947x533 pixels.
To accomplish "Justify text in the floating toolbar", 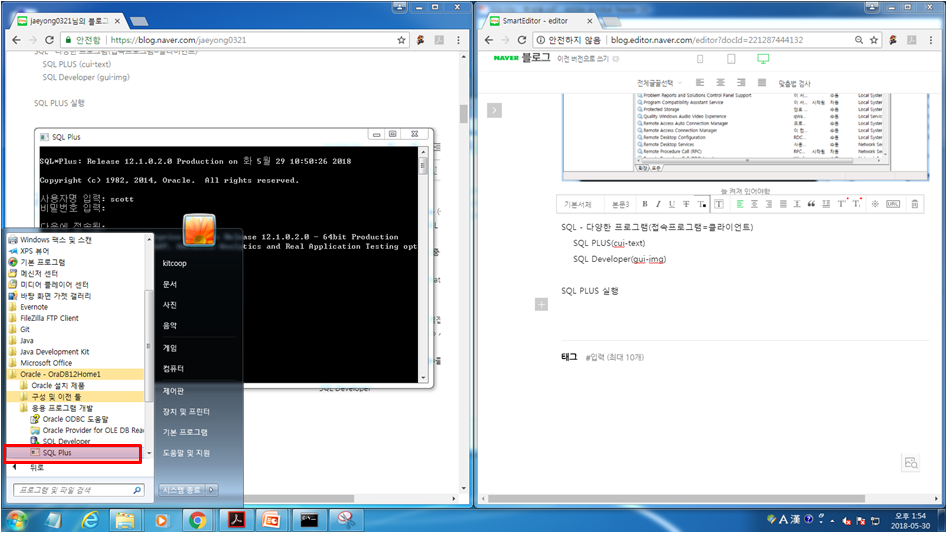I will tap(783, 204).
